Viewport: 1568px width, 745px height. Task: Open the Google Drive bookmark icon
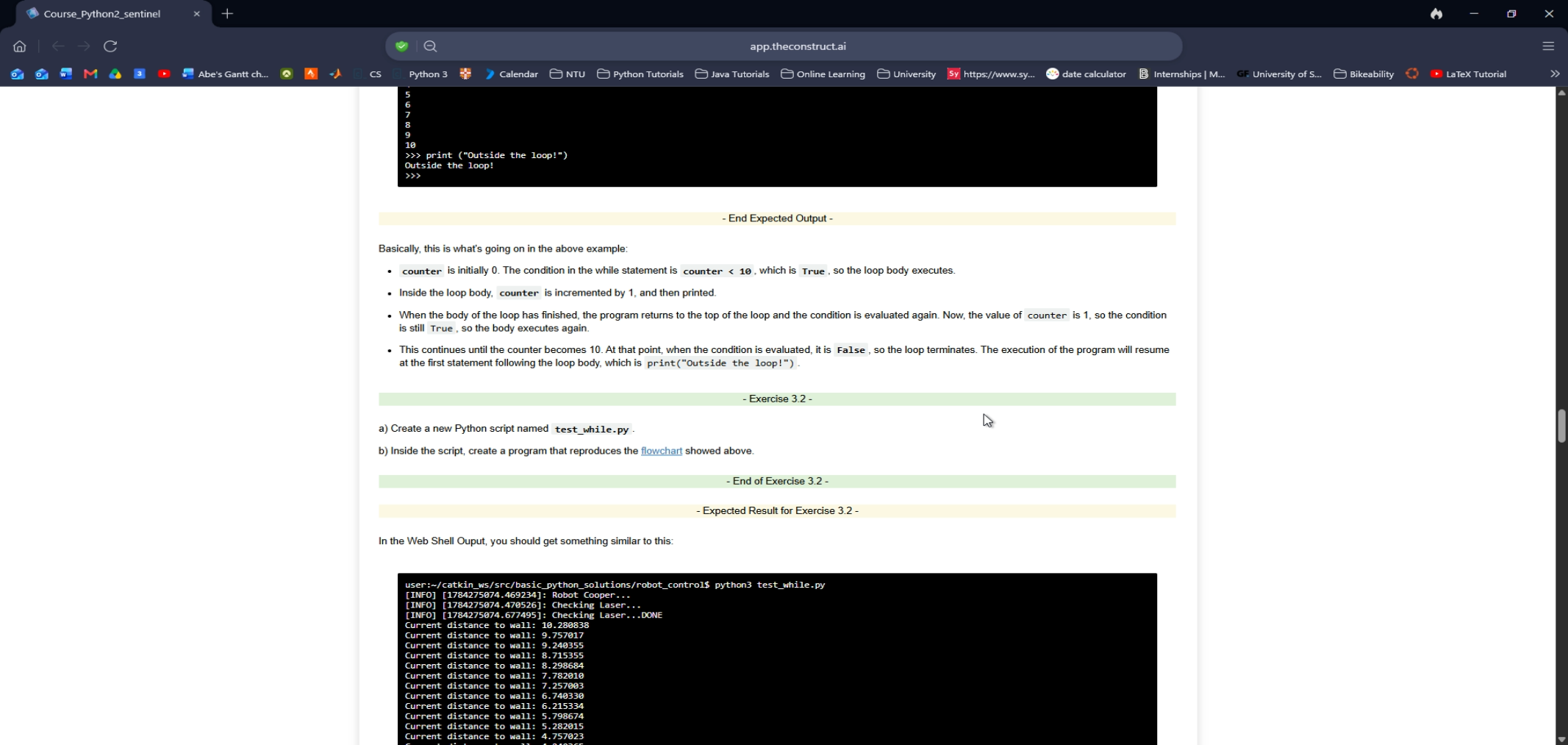(115, 74)
